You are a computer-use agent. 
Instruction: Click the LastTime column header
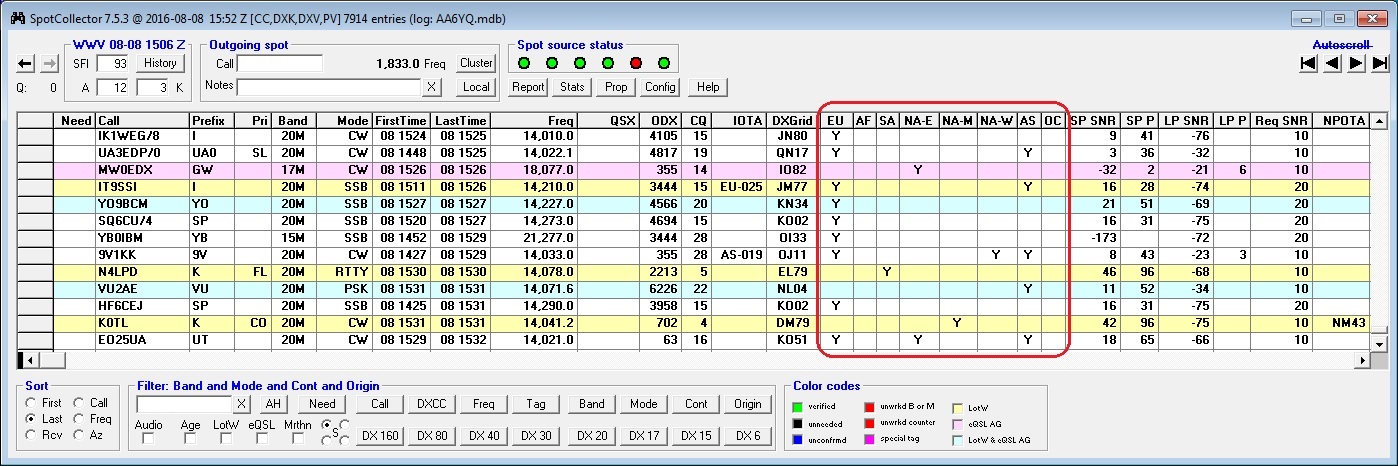point(460,120)
